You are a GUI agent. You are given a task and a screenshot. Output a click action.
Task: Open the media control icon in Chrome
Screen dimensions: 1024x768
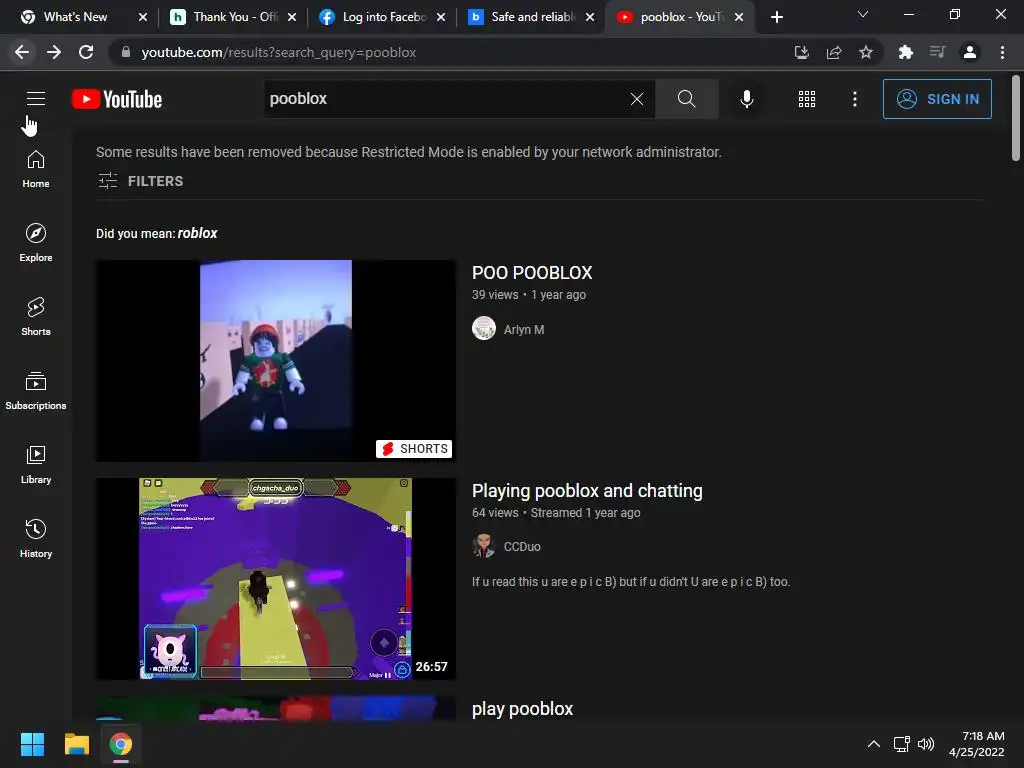coord(937,52)
